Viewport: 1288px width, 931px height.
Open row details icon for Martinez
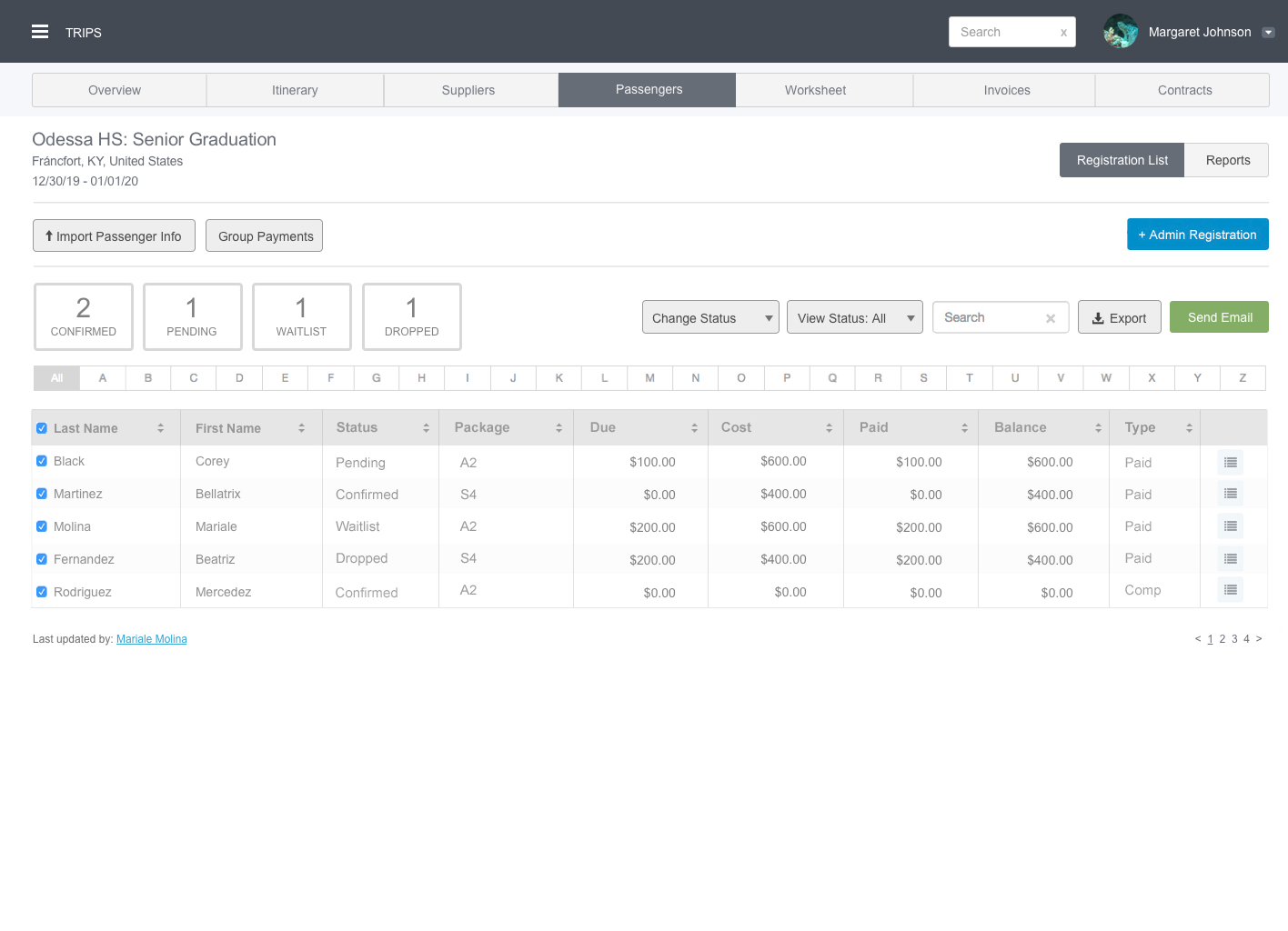1230,494
